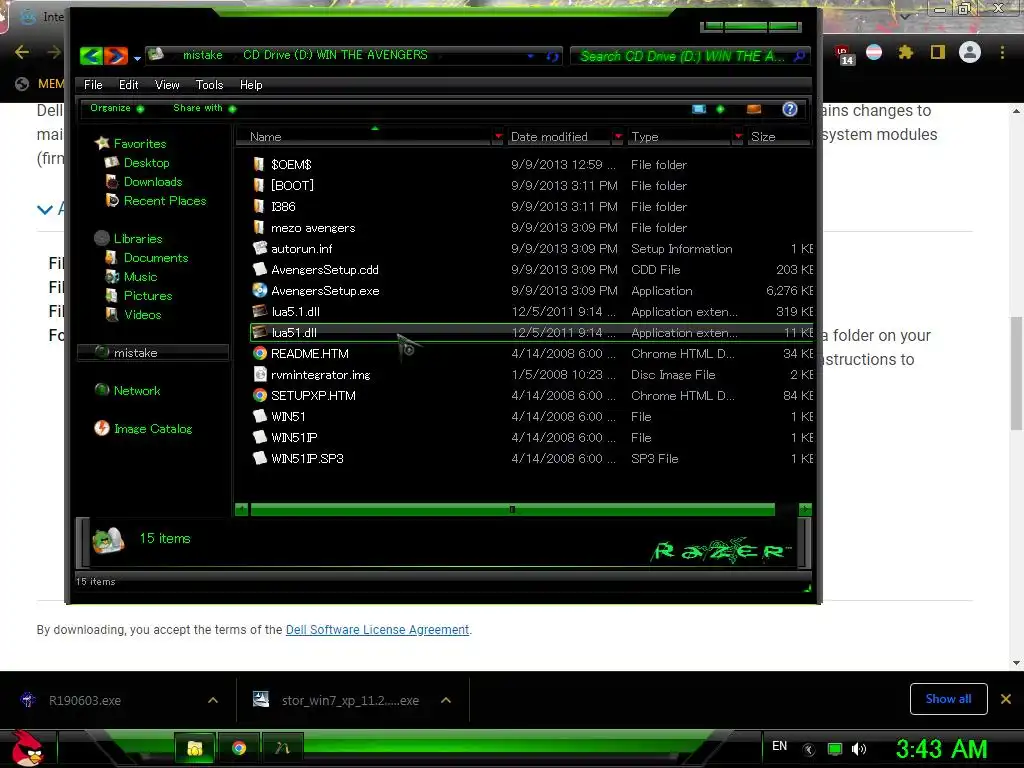This screenshot has height=768, width=1024.
Task: Select the SETUPXP.HTM Chrome icon
Action: pos(260,395)
